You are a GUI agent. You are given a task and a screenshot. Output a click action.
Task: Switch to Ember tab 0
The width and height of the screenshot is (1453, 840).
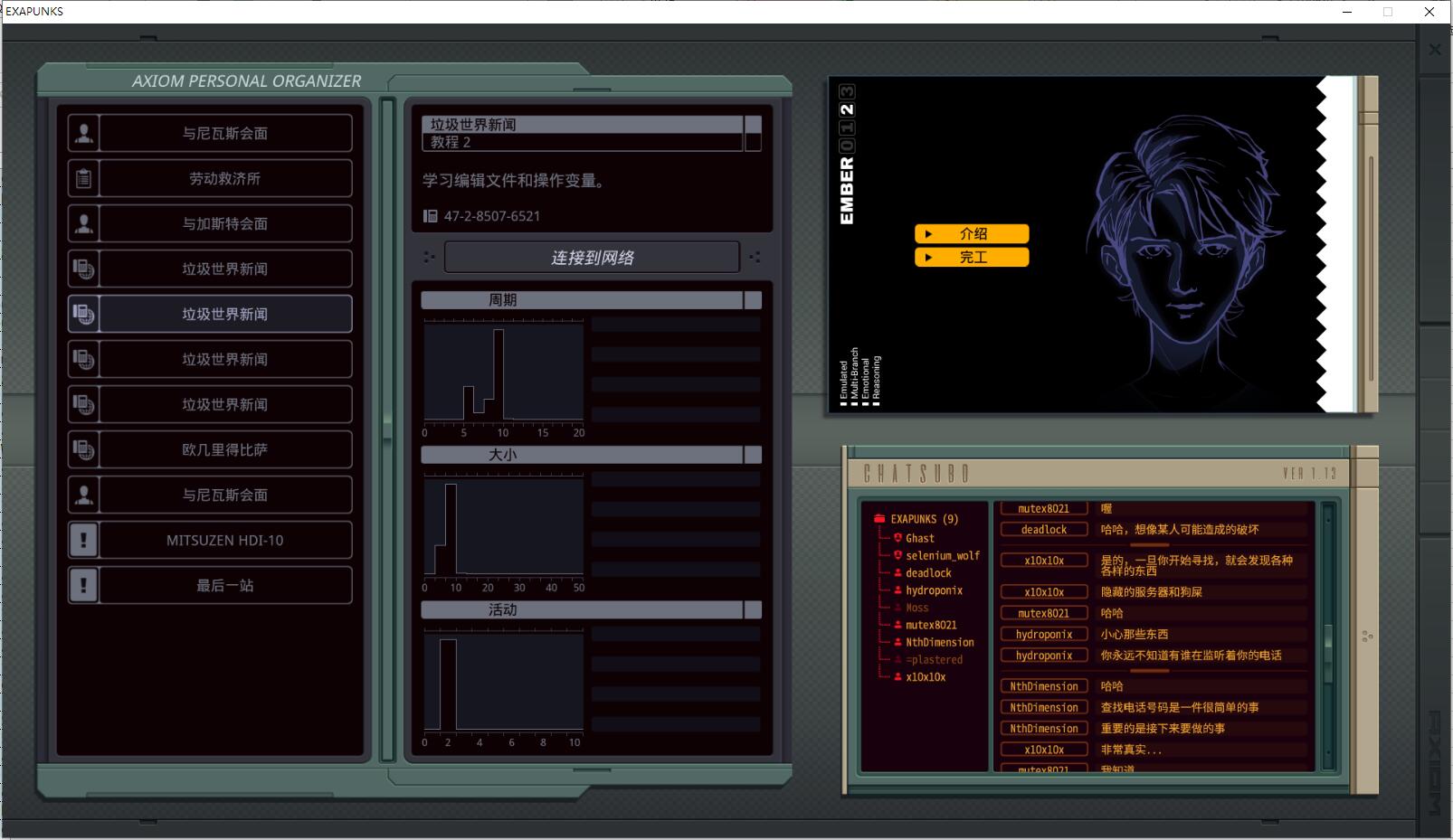tap(847, 146)
